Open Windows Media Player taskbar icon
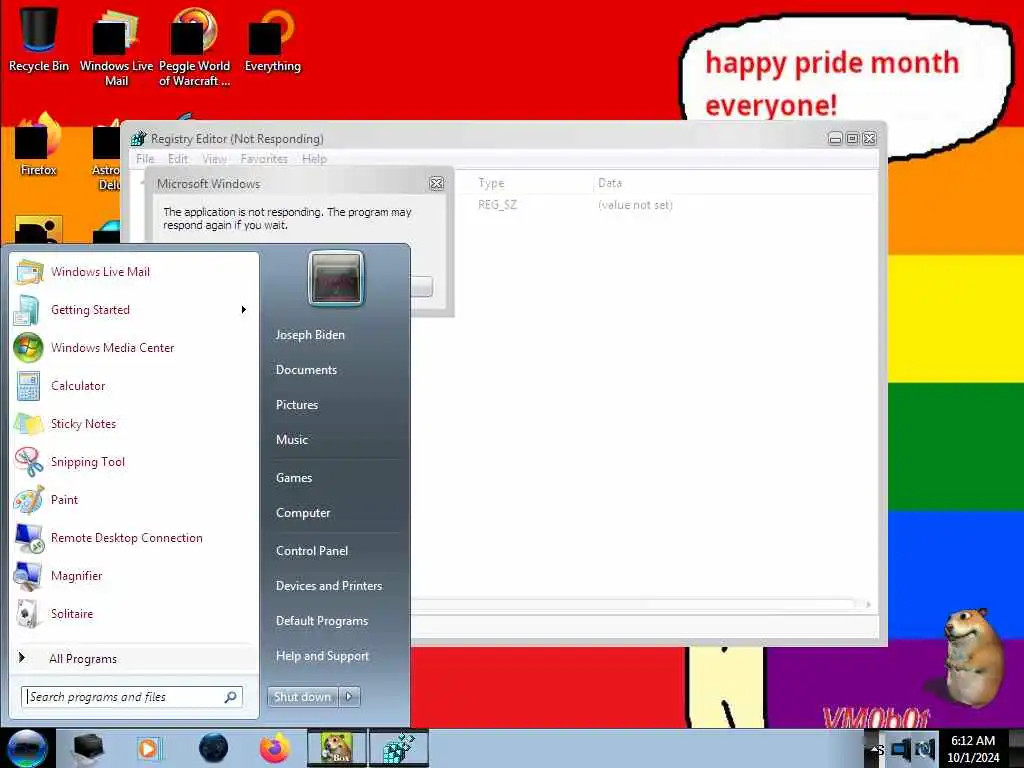 (x=148, y=748)
